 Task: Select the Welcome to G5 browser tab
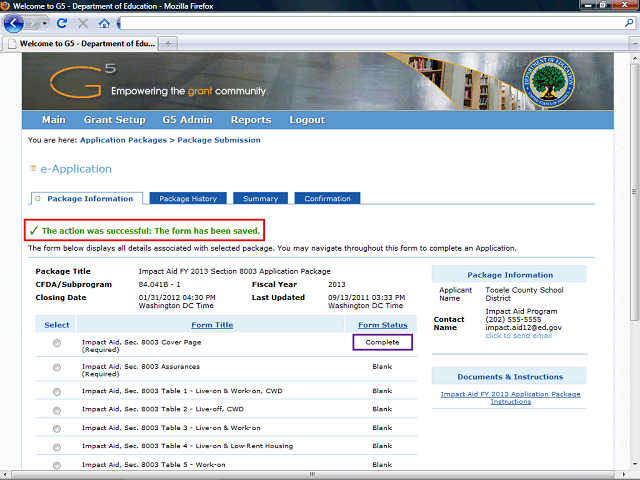(81, 43)
